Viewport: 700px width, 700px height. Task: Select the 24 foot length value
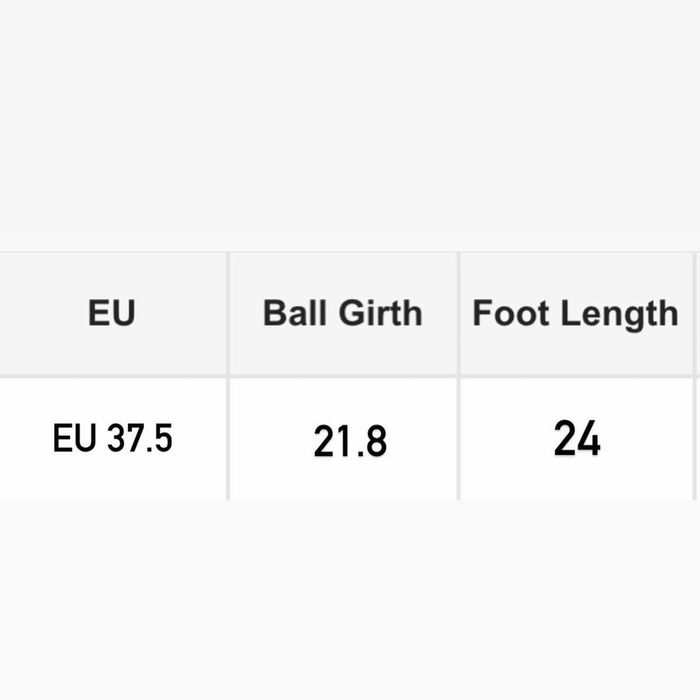coord(577,439)
